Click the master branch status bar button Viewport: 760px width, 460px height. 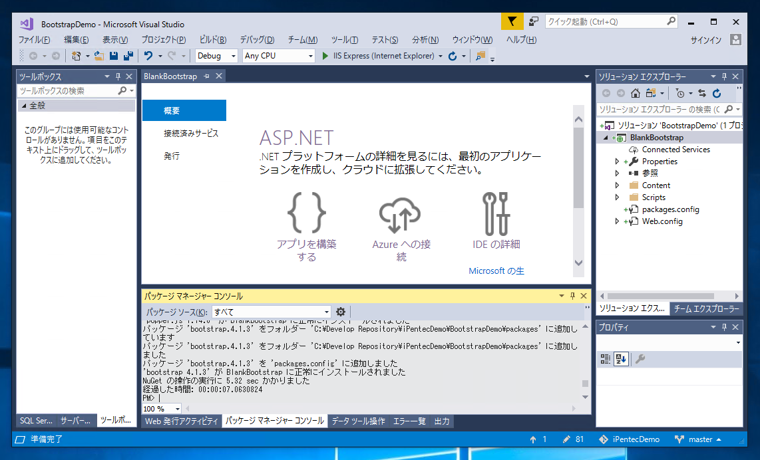tap(698, 439)
